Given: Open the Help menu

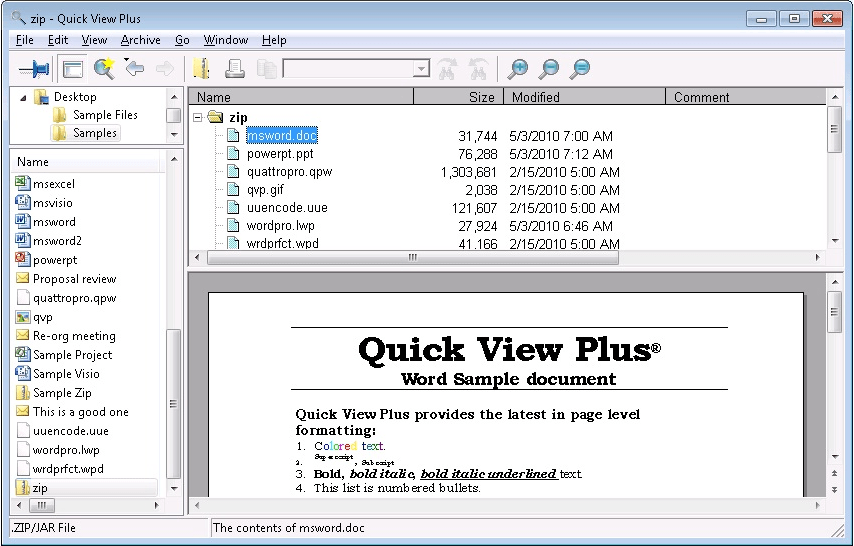Looking at the screenshot, I should [x=274, y=40].
